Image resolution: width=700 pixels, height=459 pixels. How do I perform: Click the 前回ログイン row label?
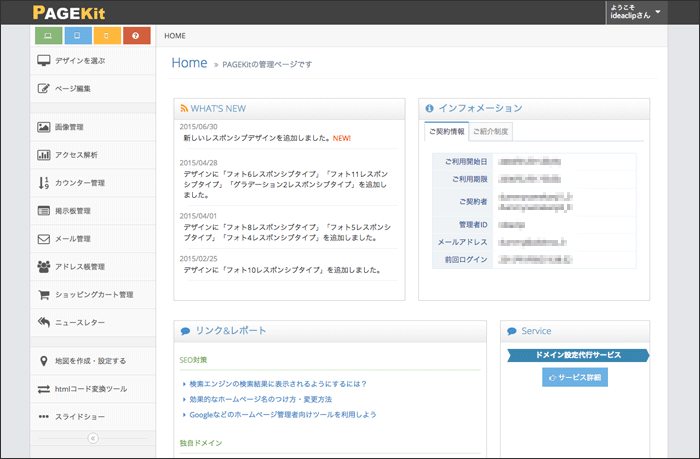pos(466,259)
